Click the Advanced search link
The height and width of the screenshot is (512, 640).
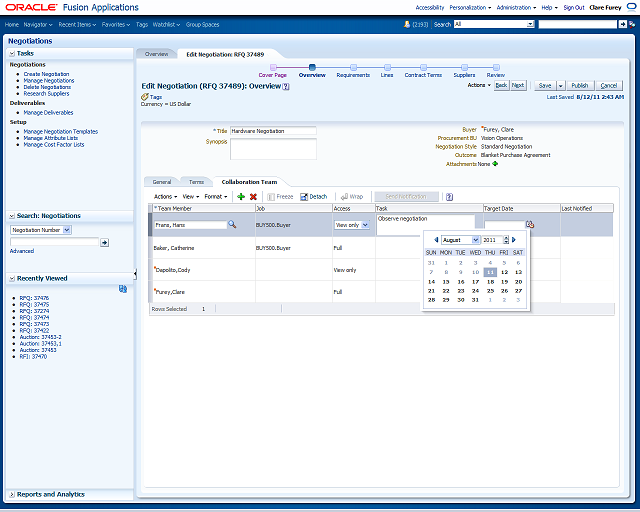(22, 251)
